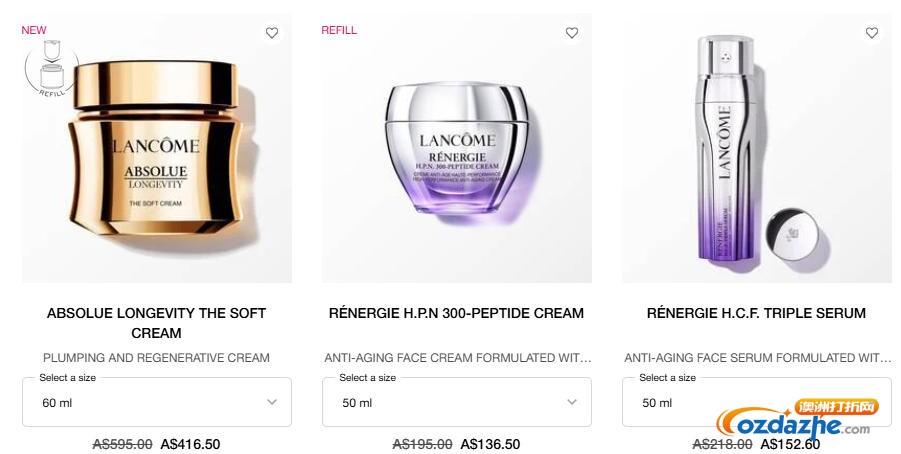Add Rénergie 300-Peptide Cream to wishlist
The image size is (901, 454).
(x=572, y=33)
